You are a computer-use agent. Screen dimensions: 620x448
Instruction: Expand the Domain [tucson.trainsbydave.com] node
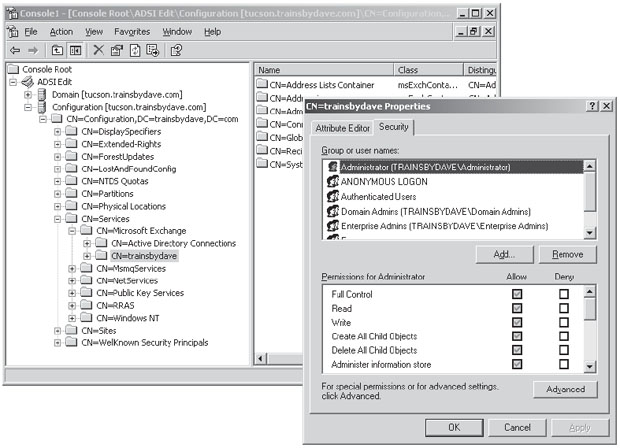pos(28,95)
